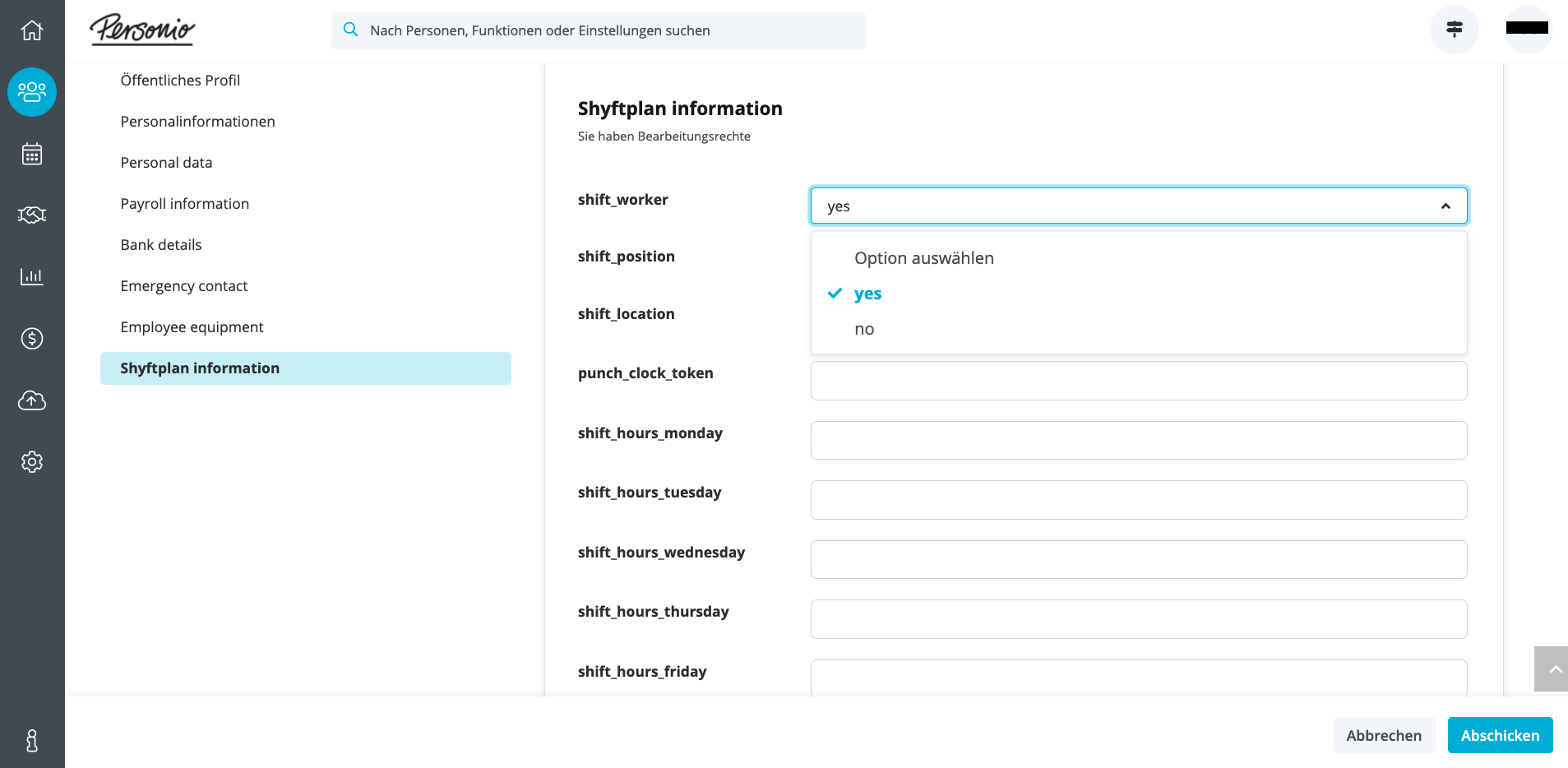
Task: Click the shift_hours_friday label
Action: (641, 672)
